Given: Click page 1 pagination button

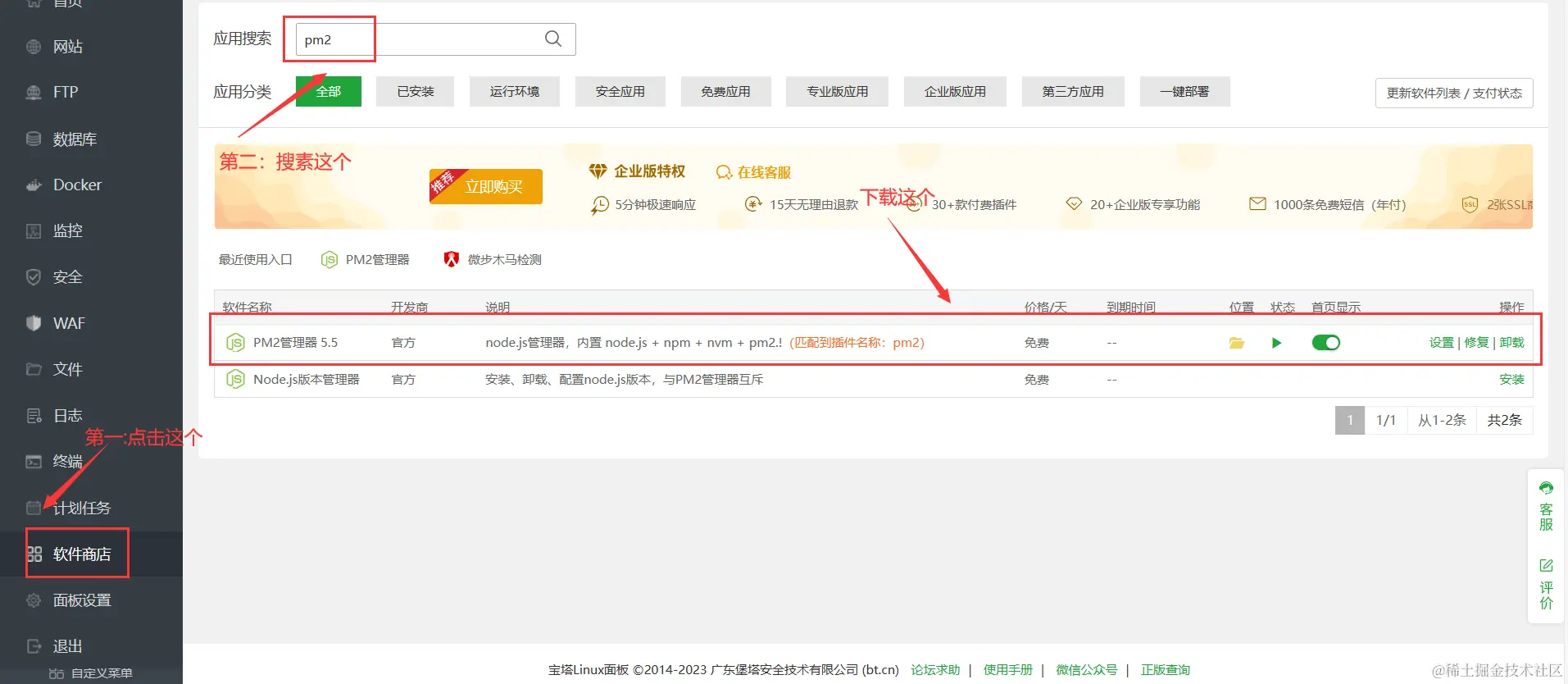Looking at the screenshot, I should (x=1350, y=420).
